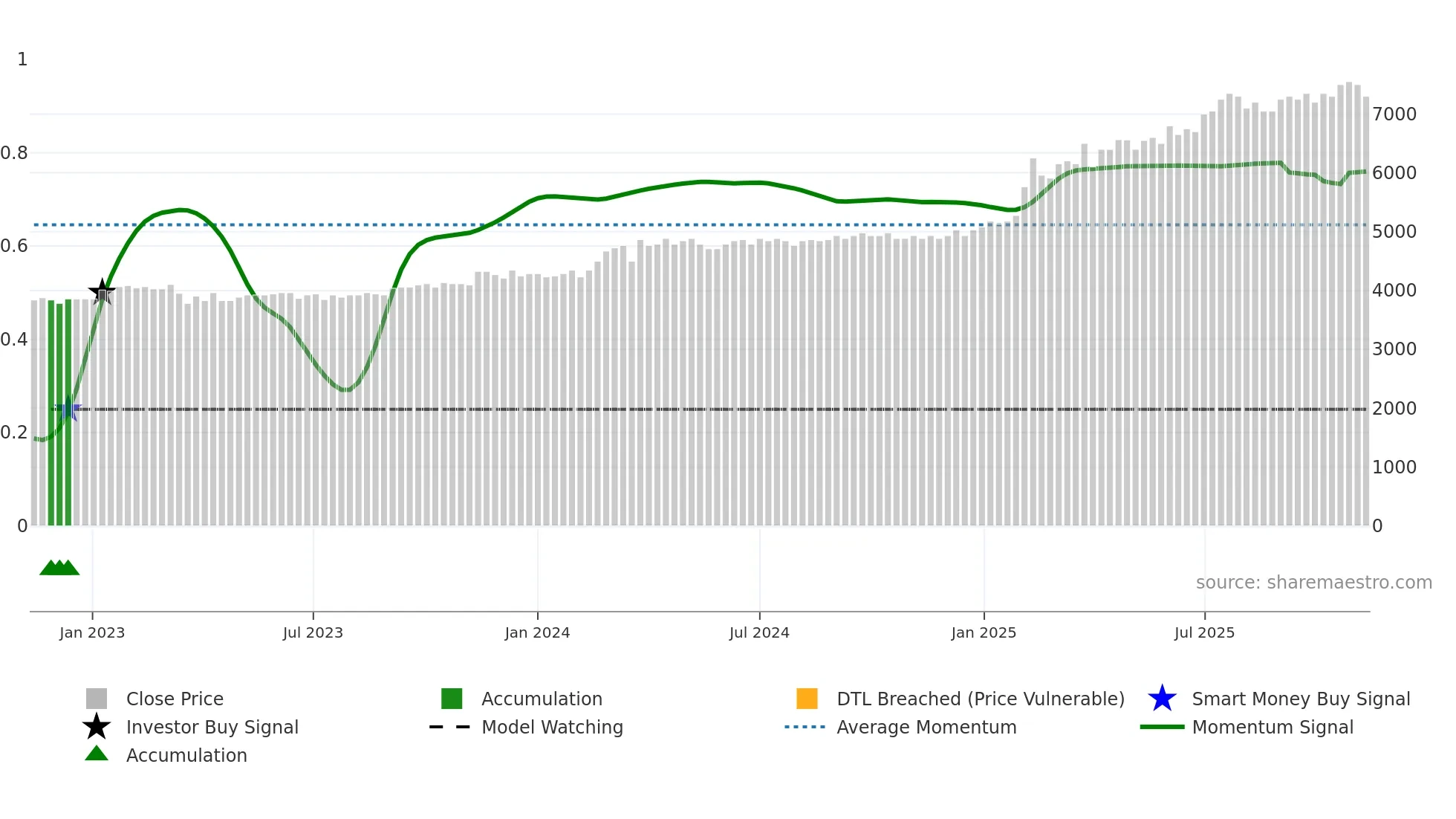Click the green triangle Accumulation legend icon
The width and height of the screenshot is (1456, 819).
tap(97, 754)
